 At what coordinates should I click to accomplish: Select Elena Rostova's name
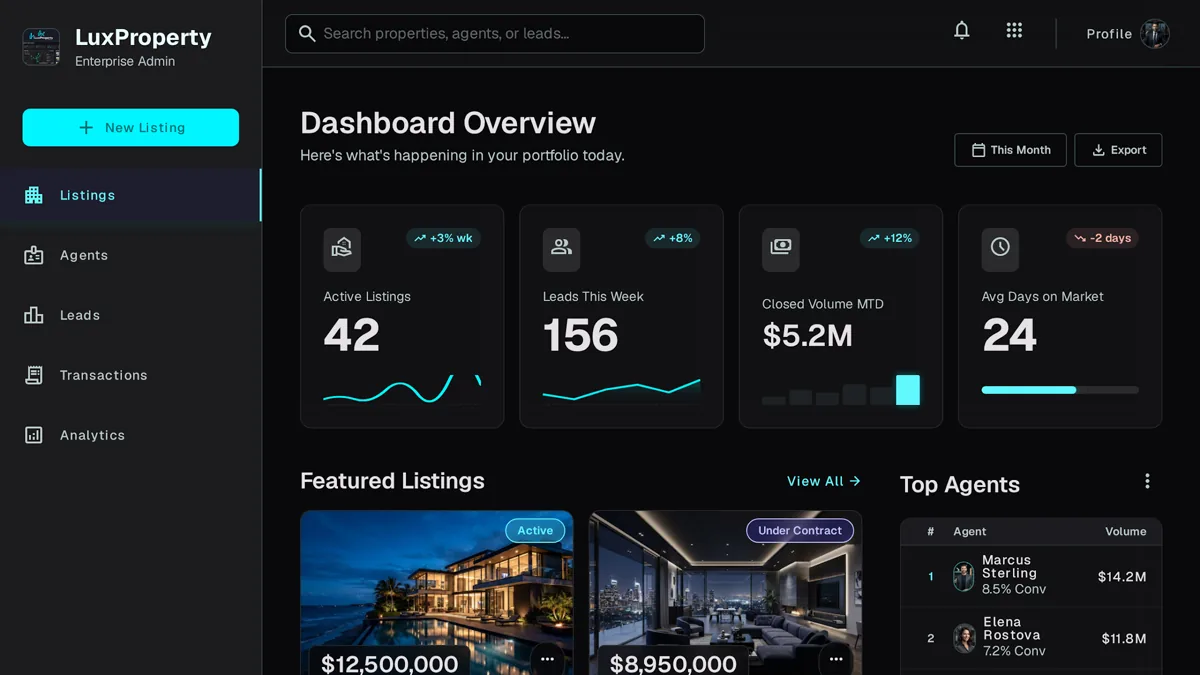click(1012, 629)
